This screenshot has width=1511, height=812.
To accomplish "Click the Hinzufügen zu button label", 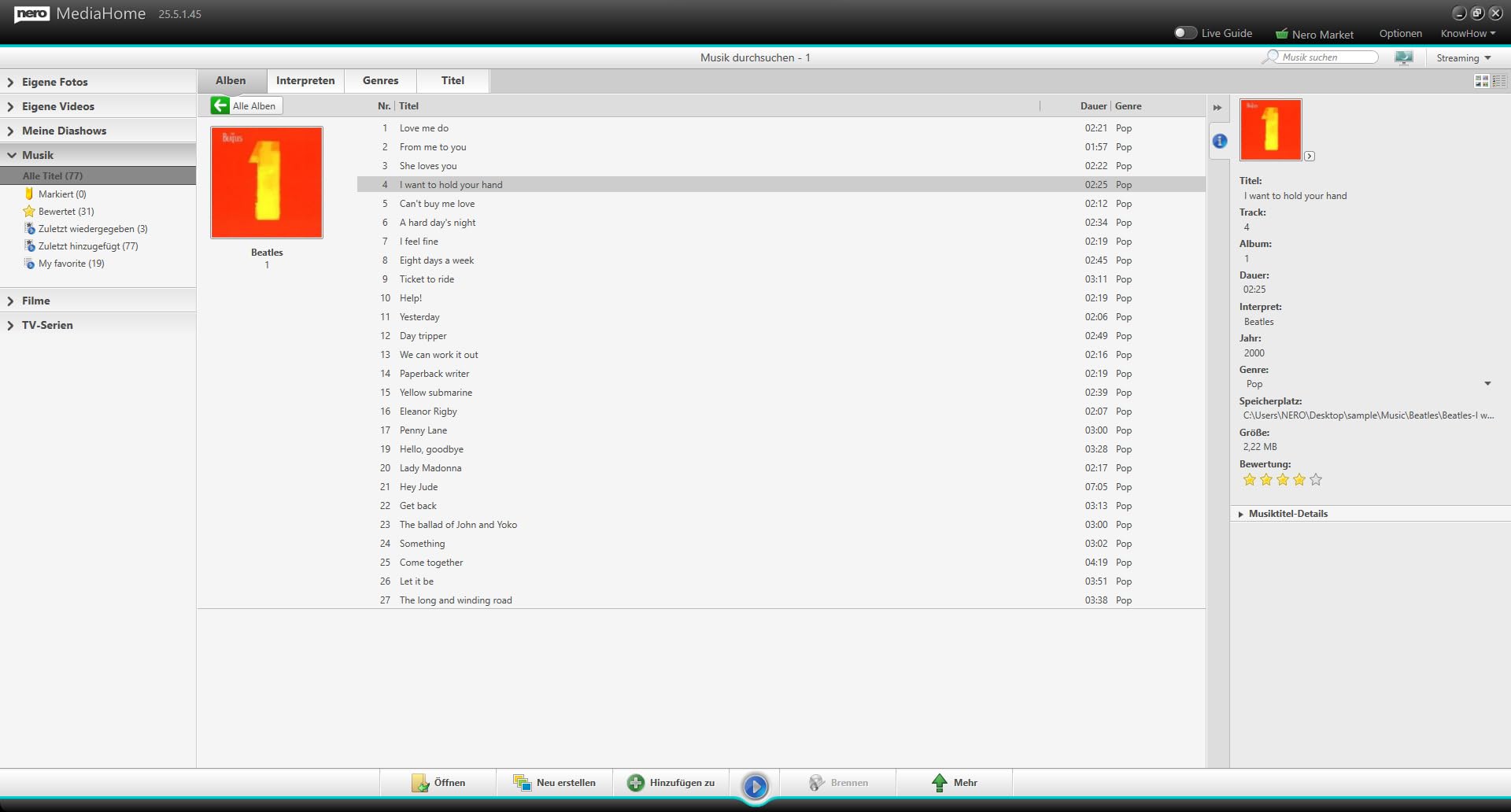I will tap(682, 783).
